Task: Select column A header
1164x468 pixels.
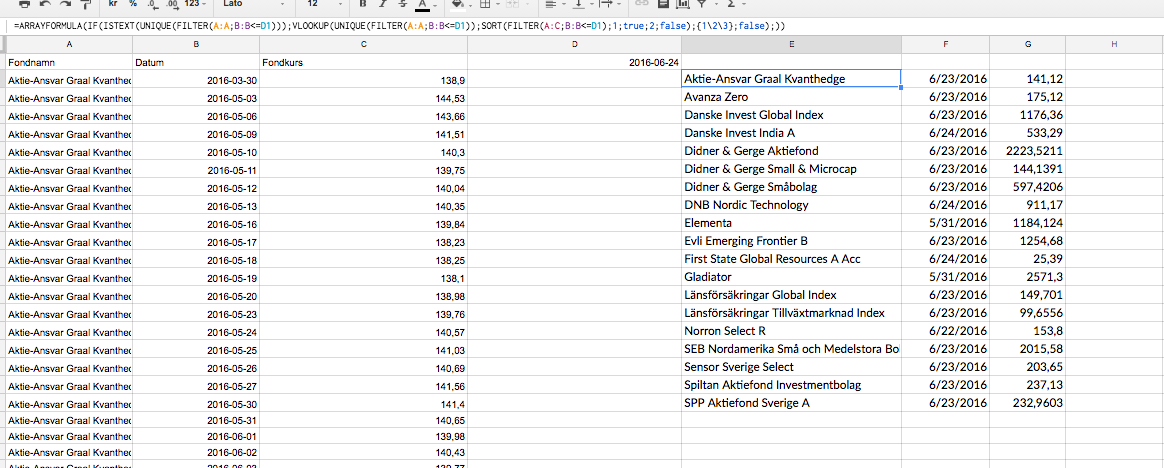Action: (x=69, y=45)
